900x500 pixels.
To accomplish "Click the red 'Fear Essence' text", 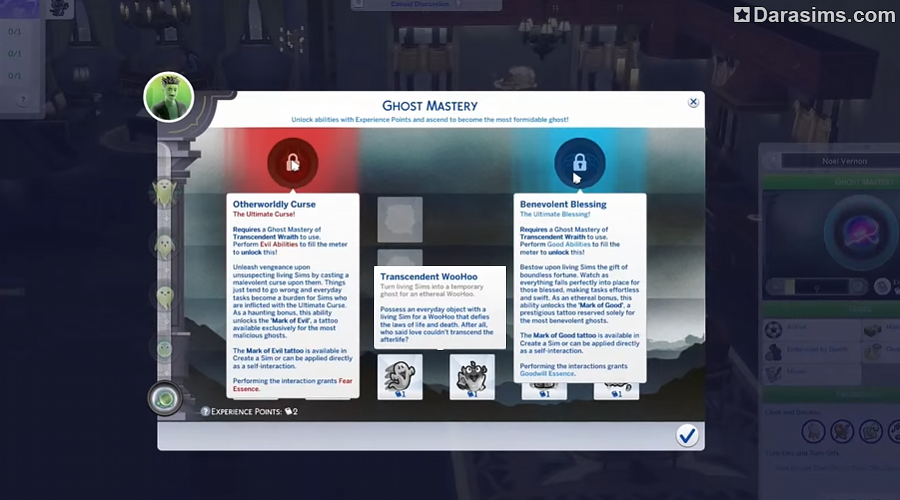I will (293, 385).
